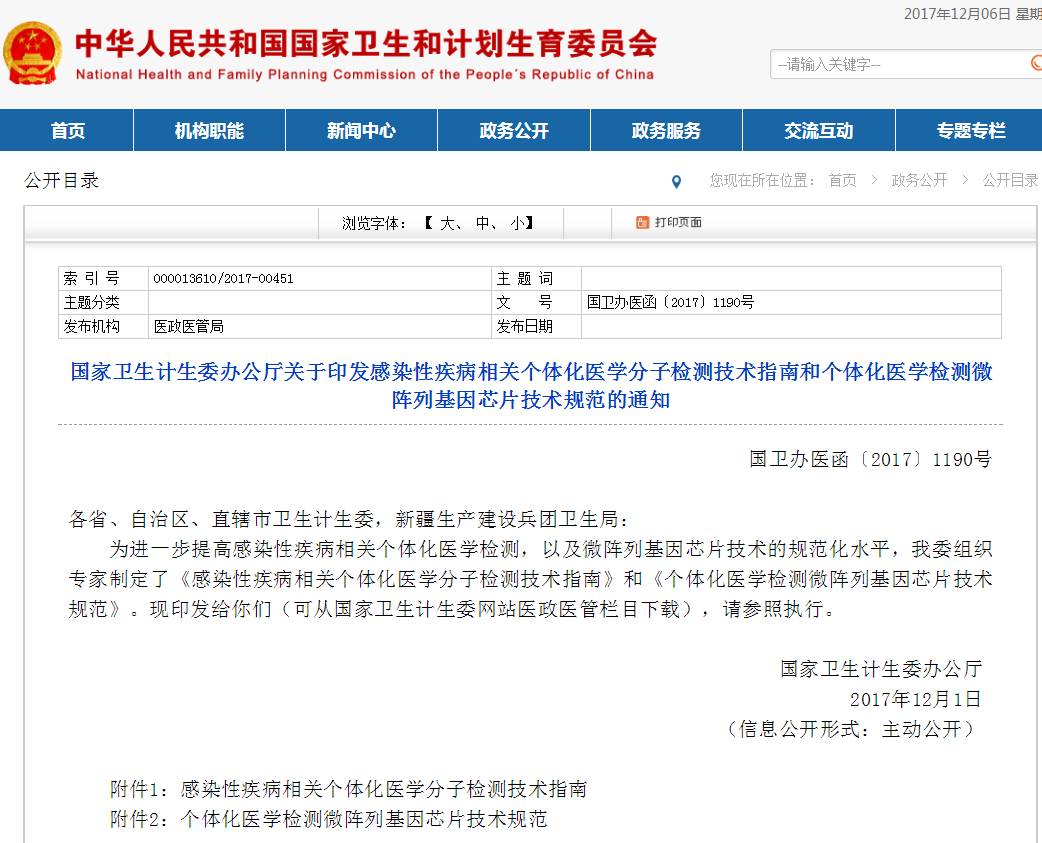Image resolution: width=1042 pixels, height=843 pixels.
Task: Go to 新闻中心 in the navigation bar
Action: pos(361,131)
